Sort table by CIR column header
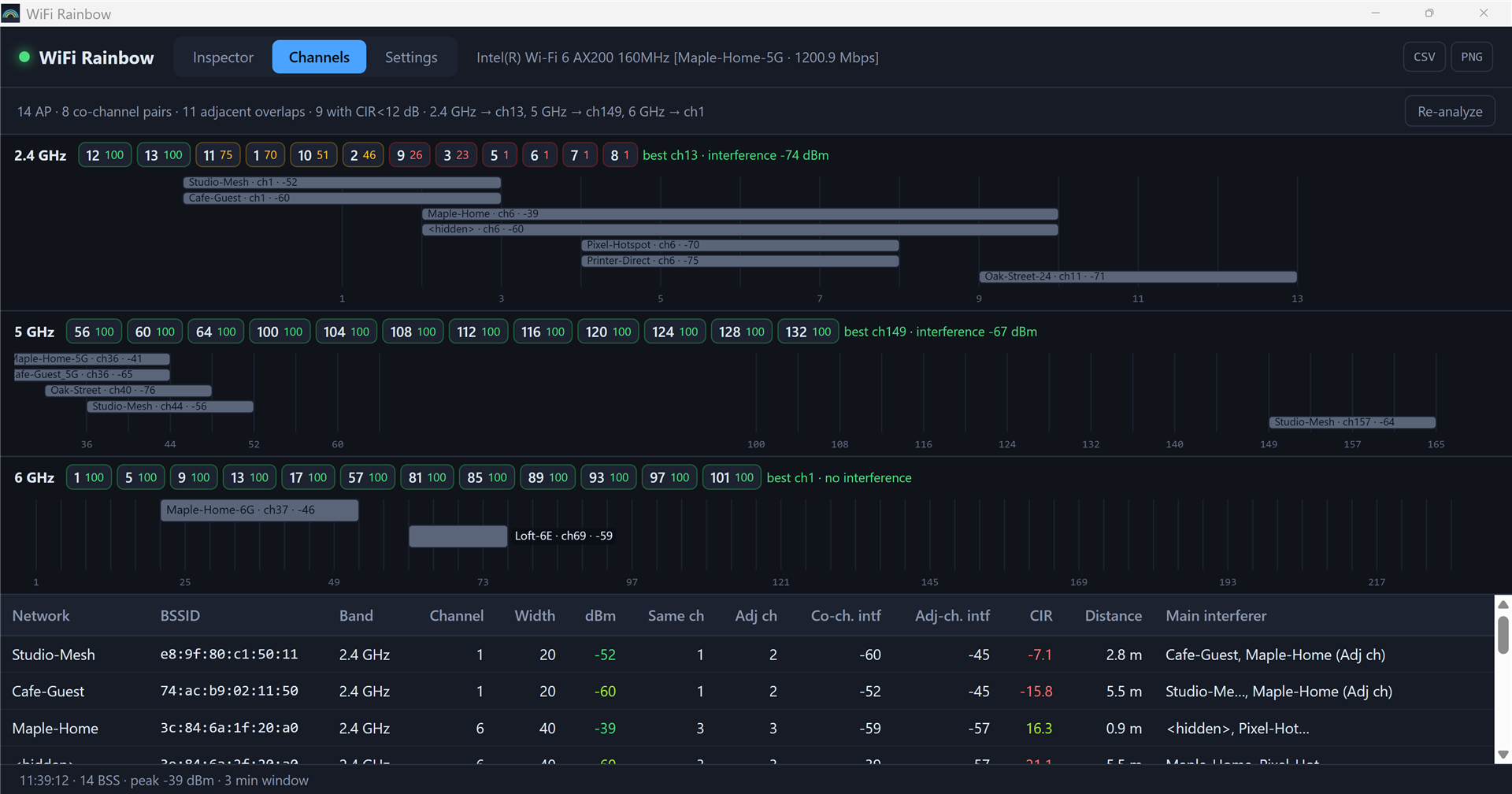 [x=1040, y=615]
